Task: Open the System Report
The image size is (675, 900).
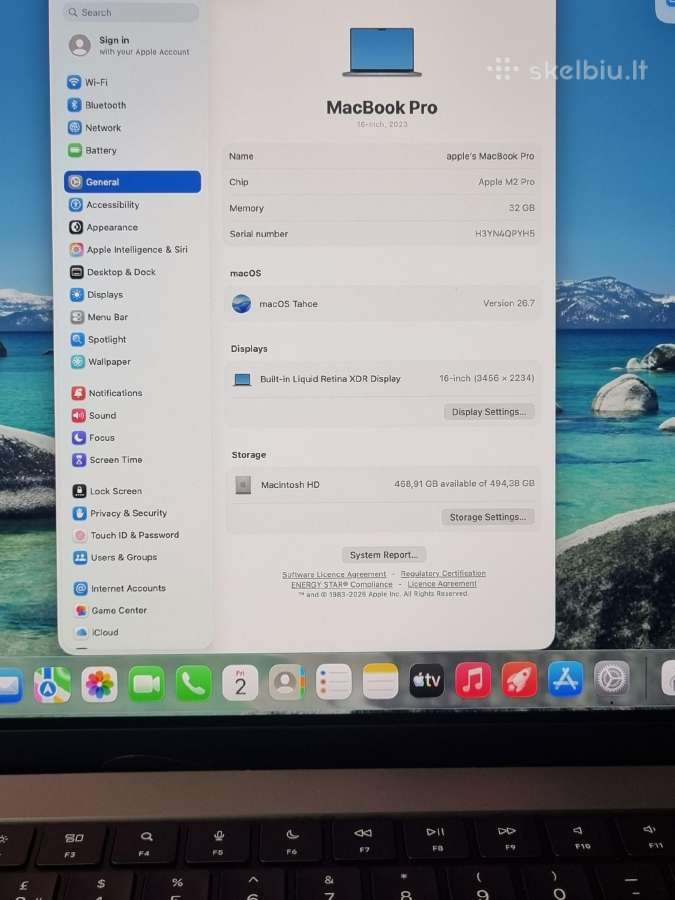Action: coord(383,554)
